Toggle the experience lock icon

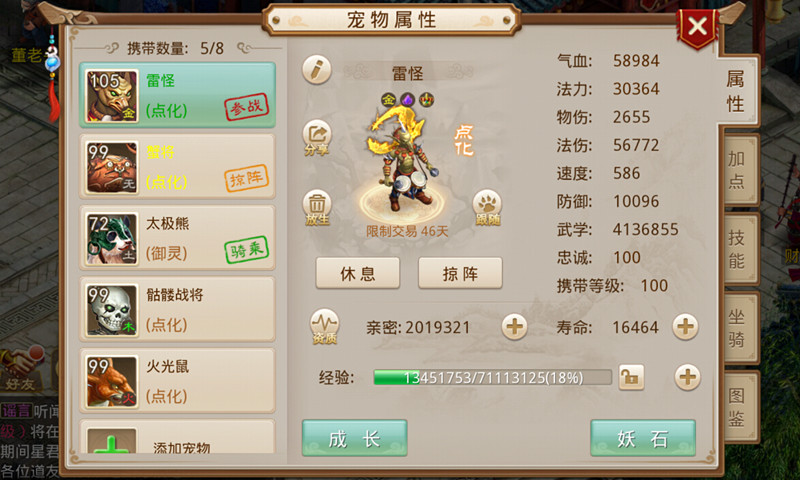pos(631,377)
